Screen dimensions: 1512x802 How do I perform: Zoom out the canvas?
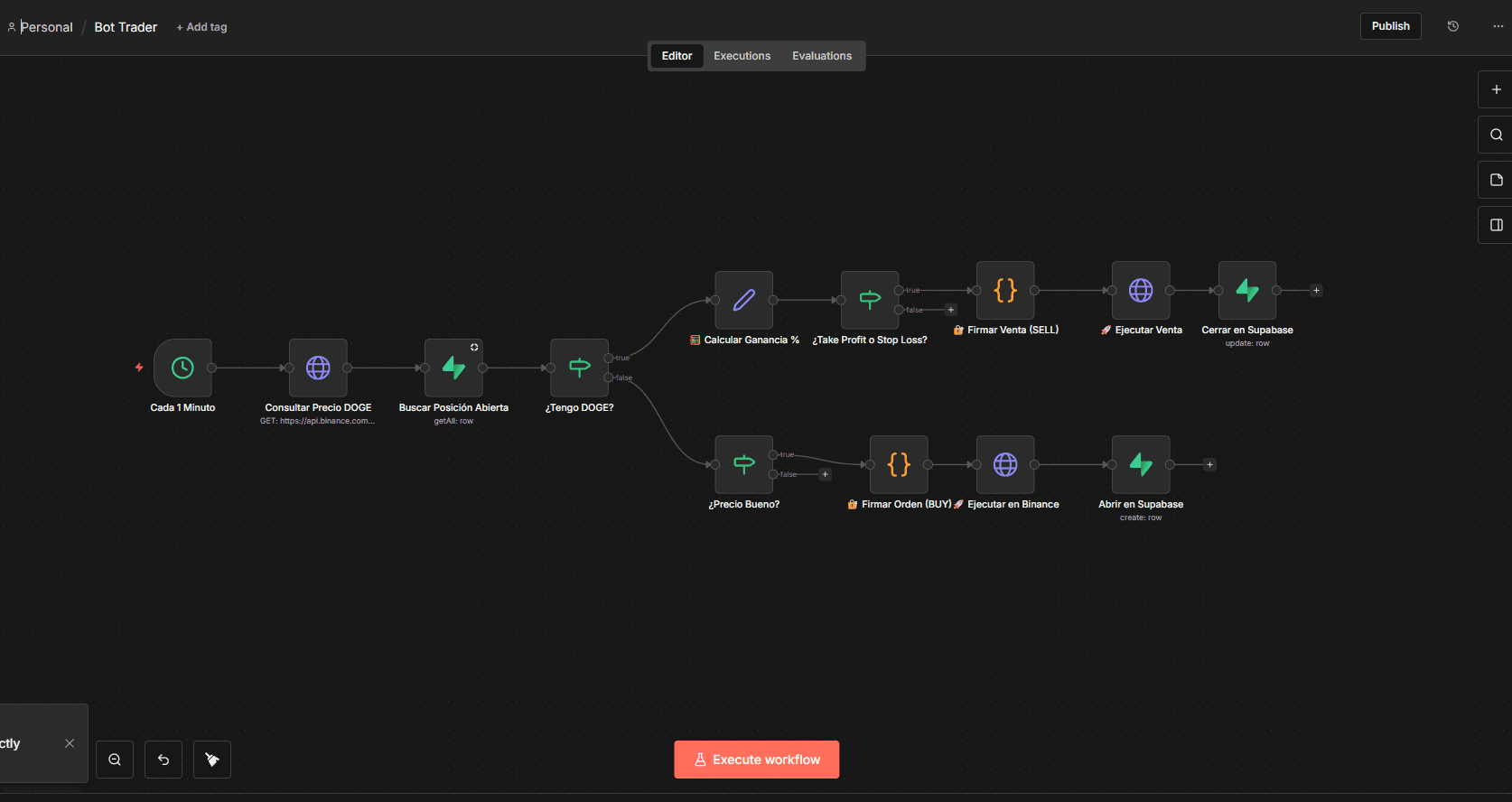click(115, 760)
